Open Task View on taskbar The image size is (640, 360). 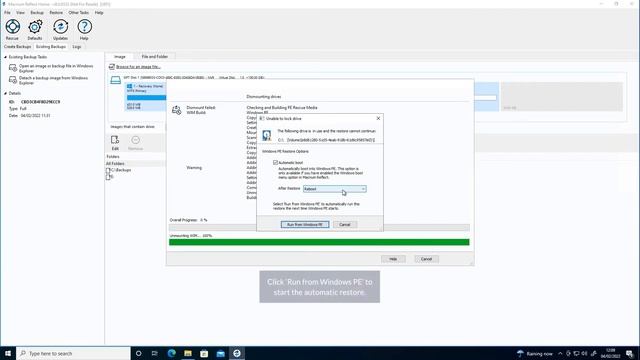[x=155, y=353]
